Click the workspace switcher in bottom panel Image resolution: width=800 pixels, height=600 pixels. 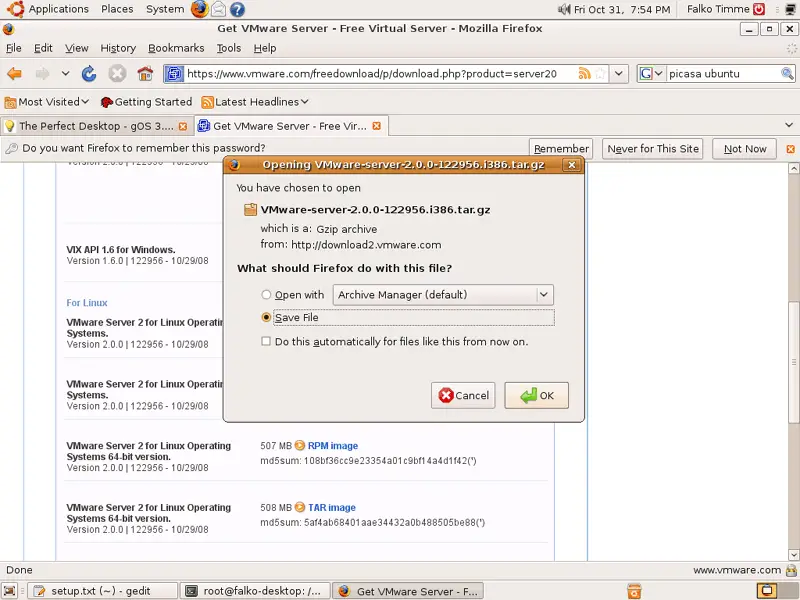click(x=766, y=591)
